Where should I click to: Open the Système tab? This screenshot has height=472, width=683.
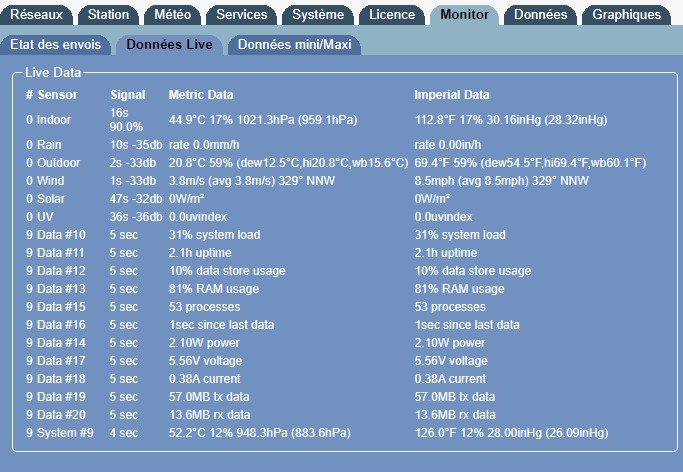coord(318,14)
